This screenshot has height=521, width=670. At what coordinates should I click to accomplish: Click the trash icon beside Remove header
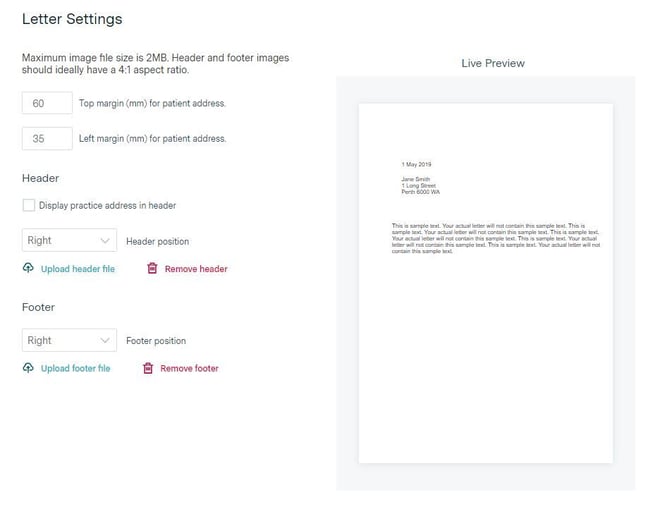(152, 269)
